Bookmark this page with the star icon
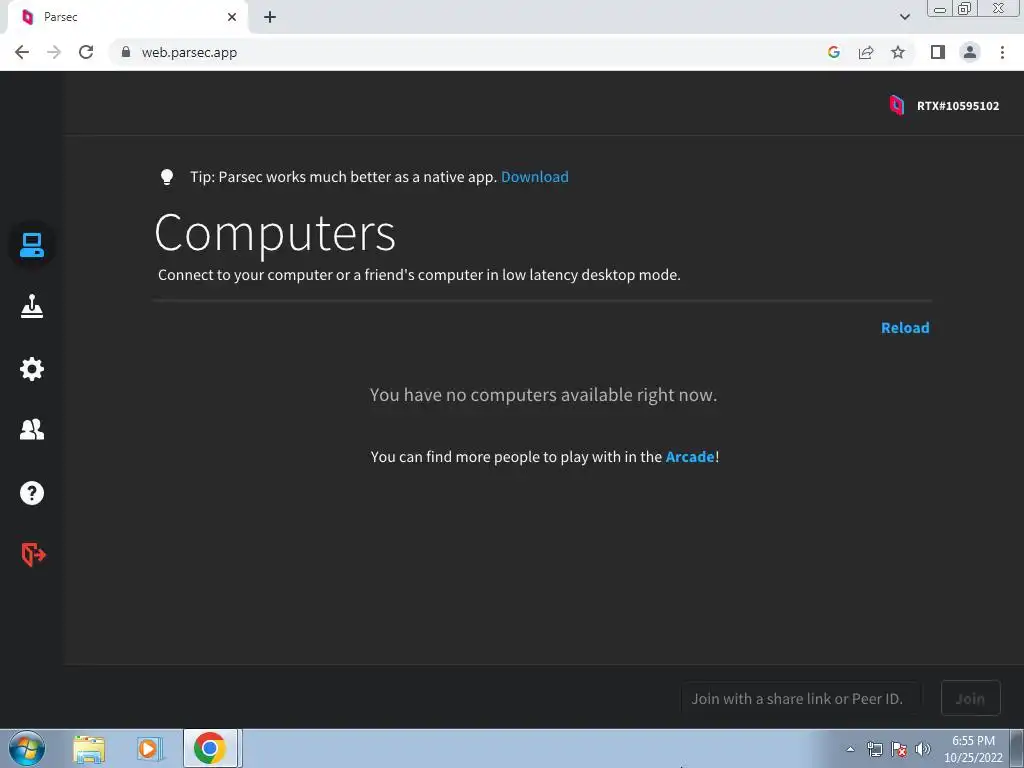The height and width of the screenshot is (768, 1024). [x=898, y=52]
